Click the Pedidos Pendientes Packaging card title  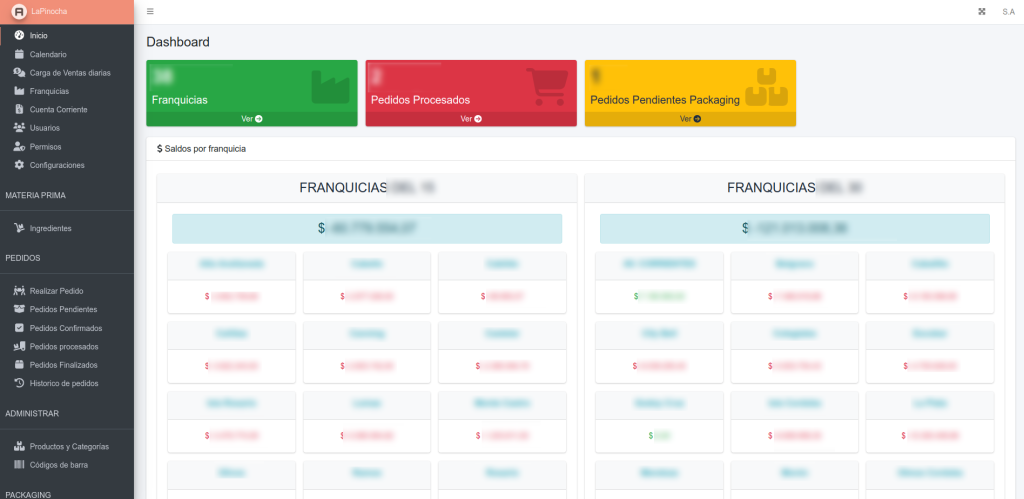[665, 100]
